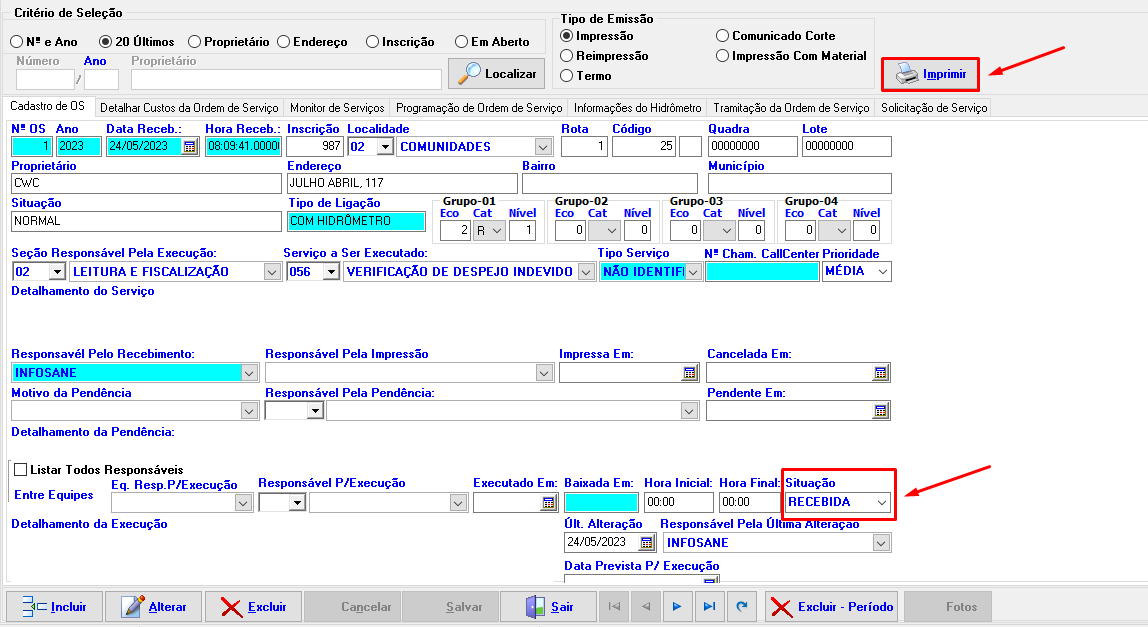Open the Executado Em calendar icon
This screenshot has width=1148, height=627.
(549, 503)
